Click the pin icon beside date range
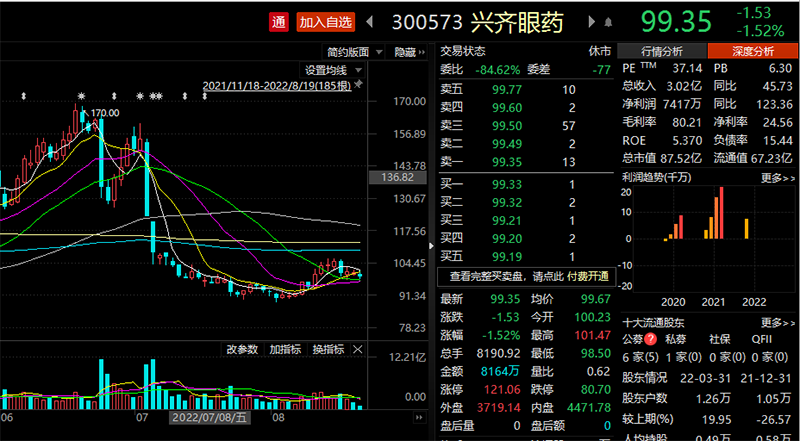The height and width of the screenshot is (441, 800). tap(360, 87)
